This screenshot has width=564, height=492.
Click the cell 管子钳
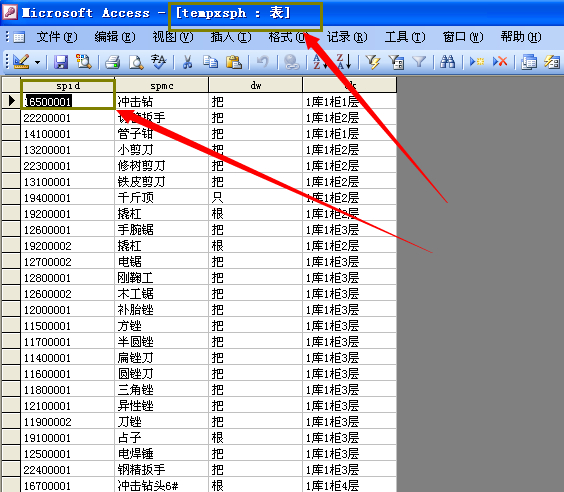[x=162, y=133]
